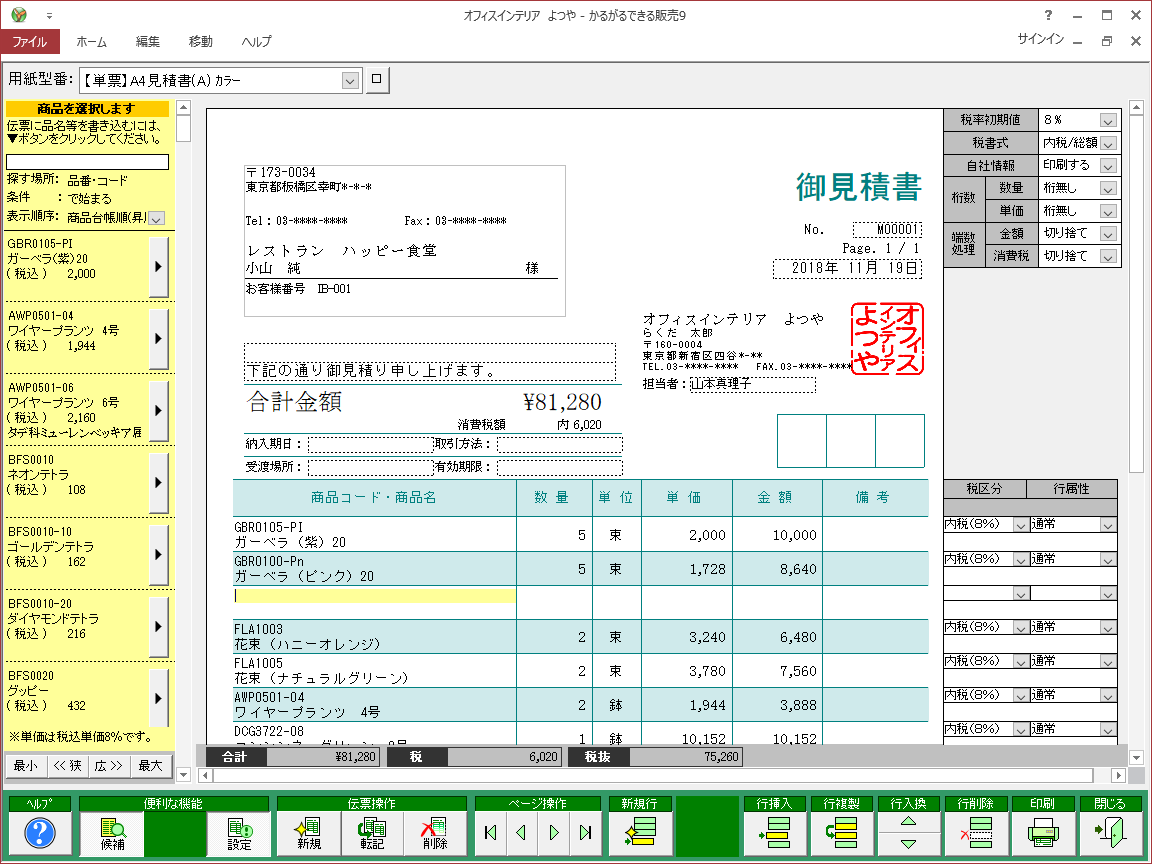
Task: Click the 最大 width button
Action: pos(151,766)
